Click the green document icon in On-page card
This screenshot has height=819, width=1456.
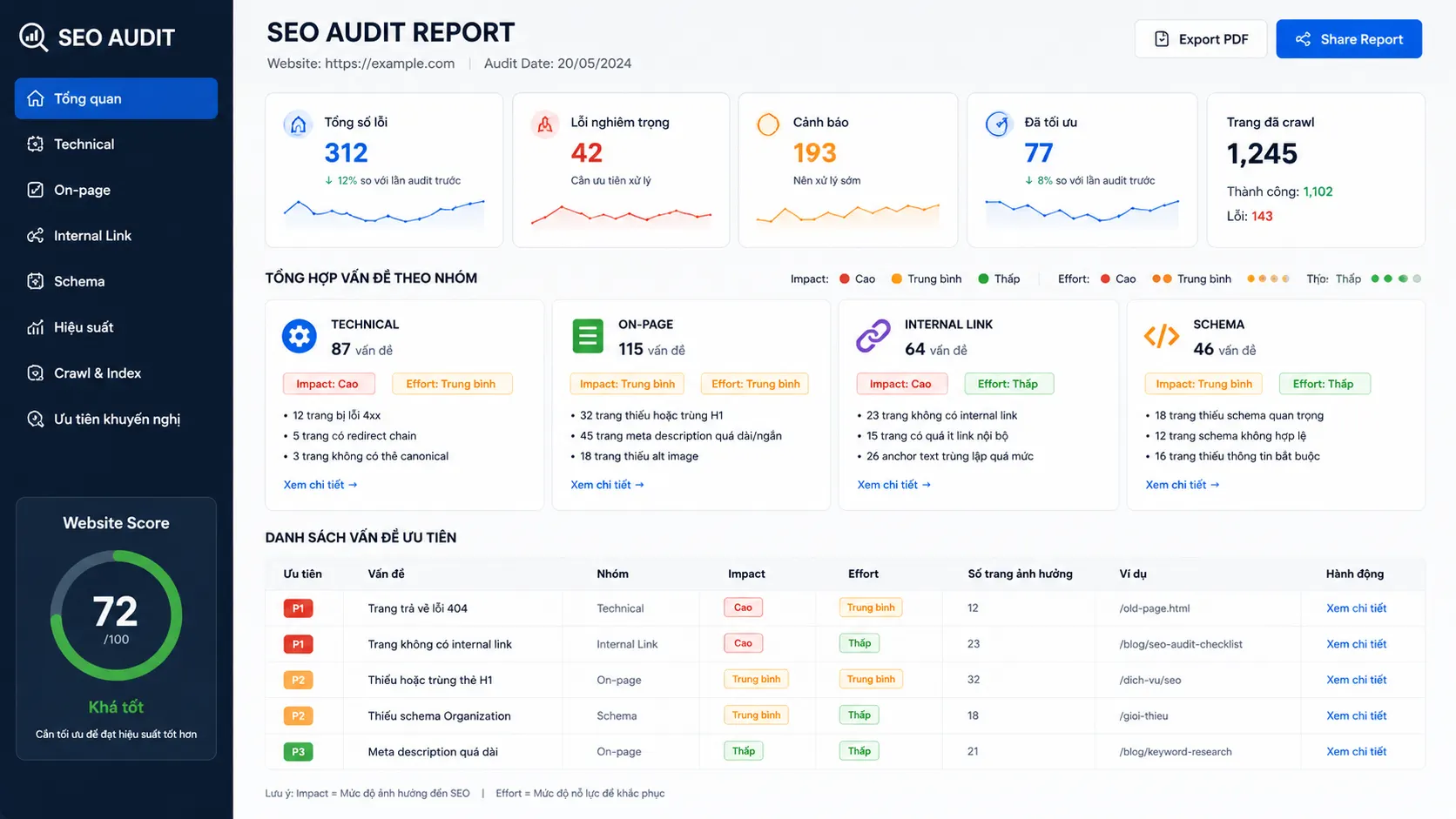(x=588, y=336)
